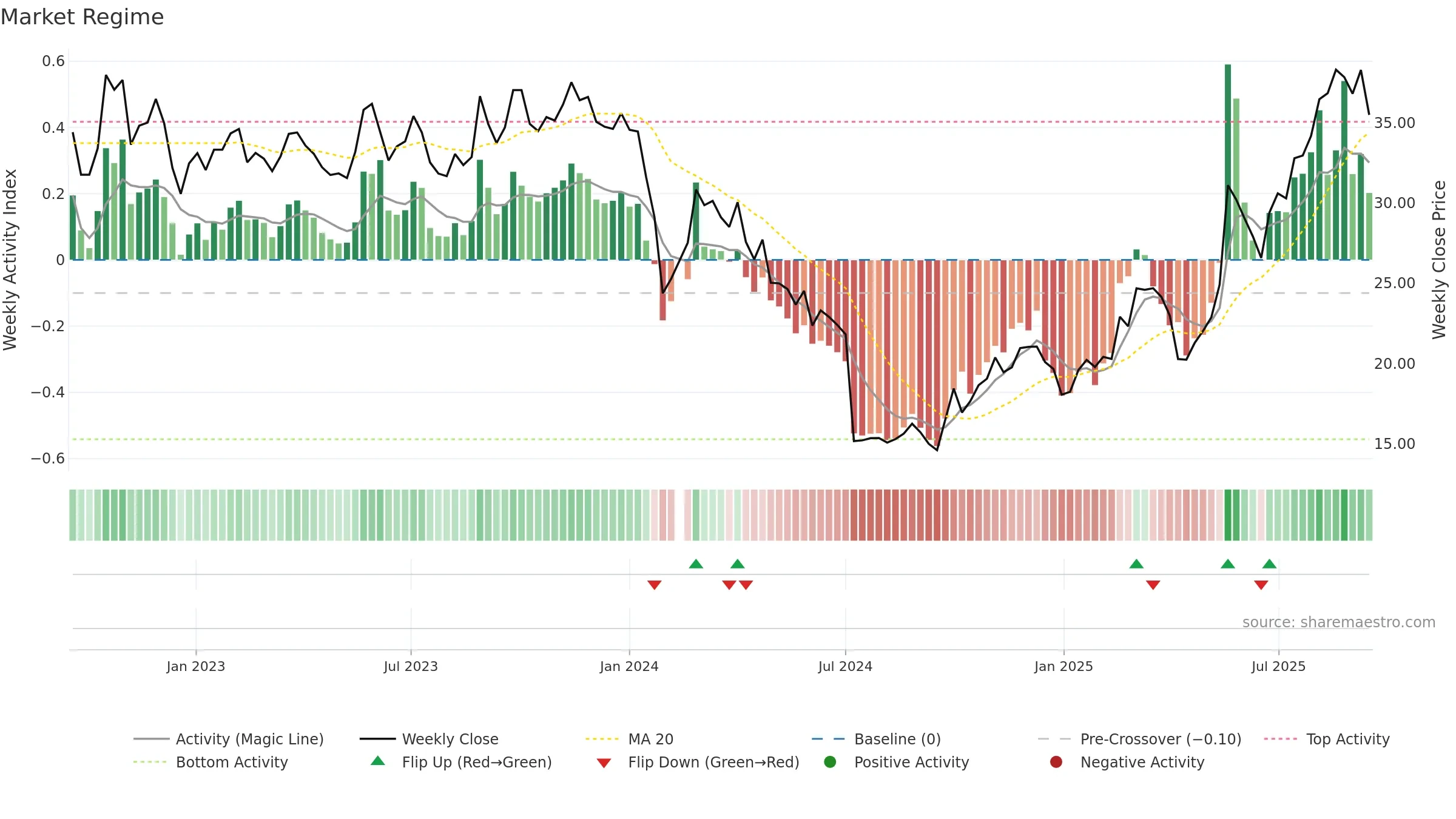Click the last green flip-up marker before July 2025
The width and height of the screenshot is (1456, 819).
[1269, 564]
